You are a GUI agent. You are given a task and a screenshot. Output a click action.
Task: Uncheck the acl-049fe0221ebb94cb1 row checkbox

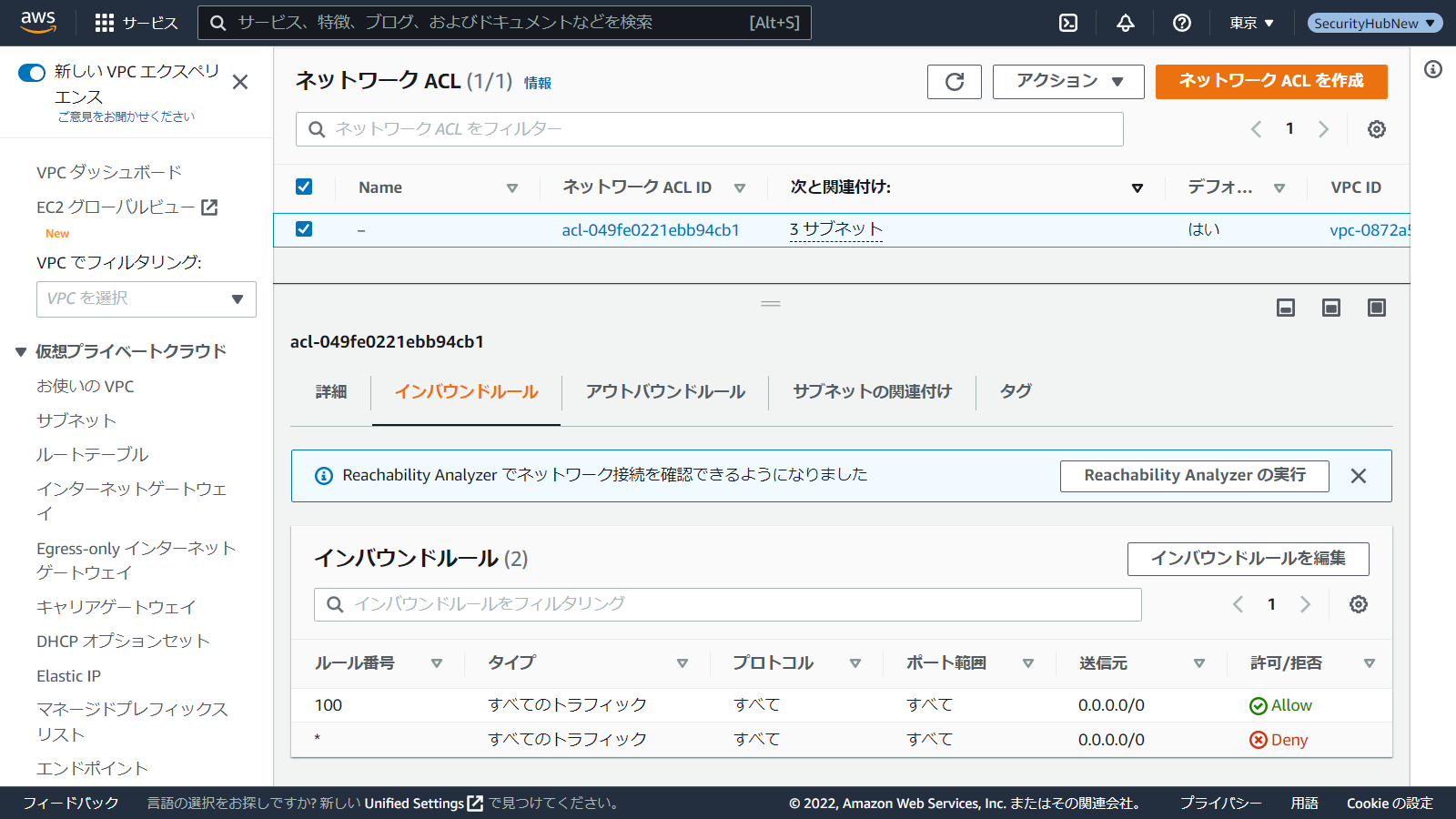(x=304, y=229)
